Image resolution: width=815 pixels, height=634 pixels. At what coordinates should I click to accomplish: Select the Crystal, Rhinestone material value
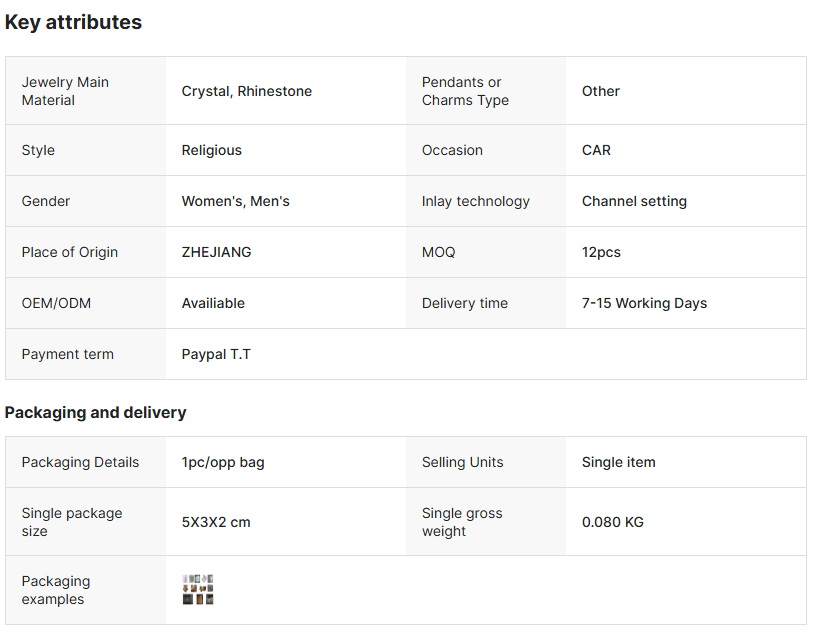click(246, 91)
